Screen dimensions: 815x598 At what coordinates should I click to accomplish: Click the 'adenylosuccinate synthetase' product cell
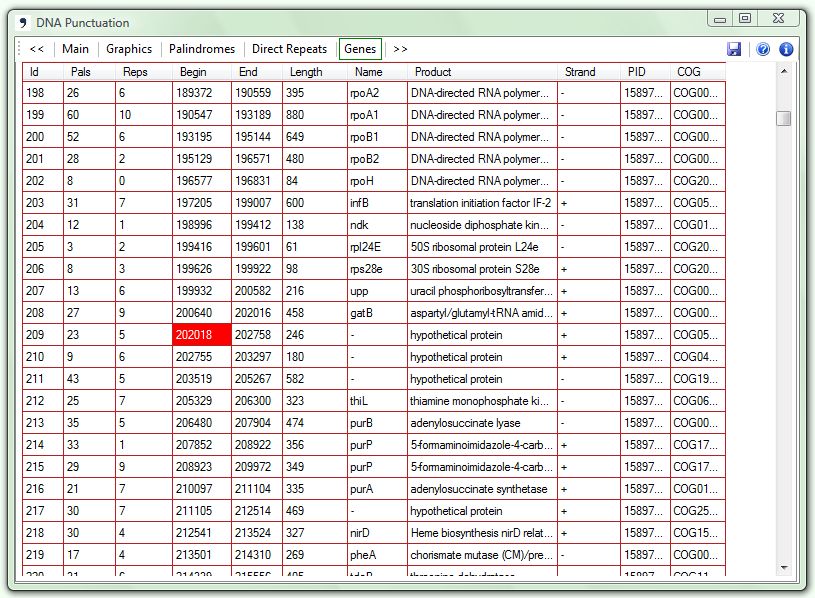pos(482,489)
